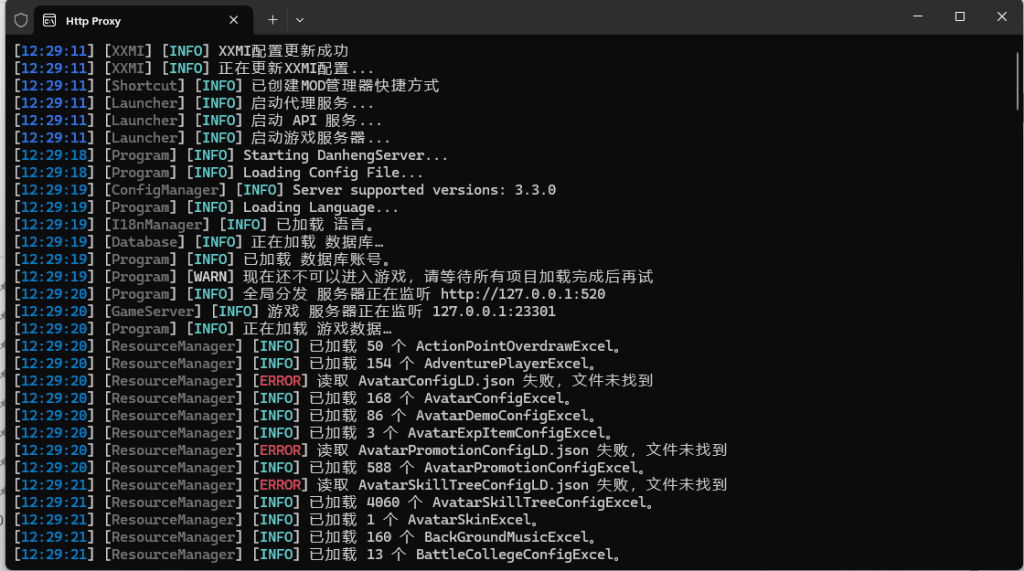1024x571 pixels.
Task: Close the terminal window
Action: click(x=1001, y=17)
